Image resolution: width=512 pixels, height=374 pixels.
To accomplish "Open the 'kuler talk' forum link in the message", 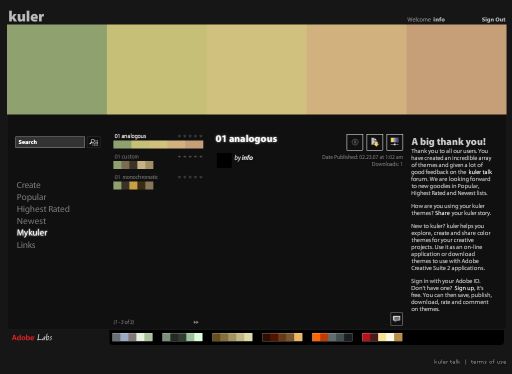I will coord(480,172).
